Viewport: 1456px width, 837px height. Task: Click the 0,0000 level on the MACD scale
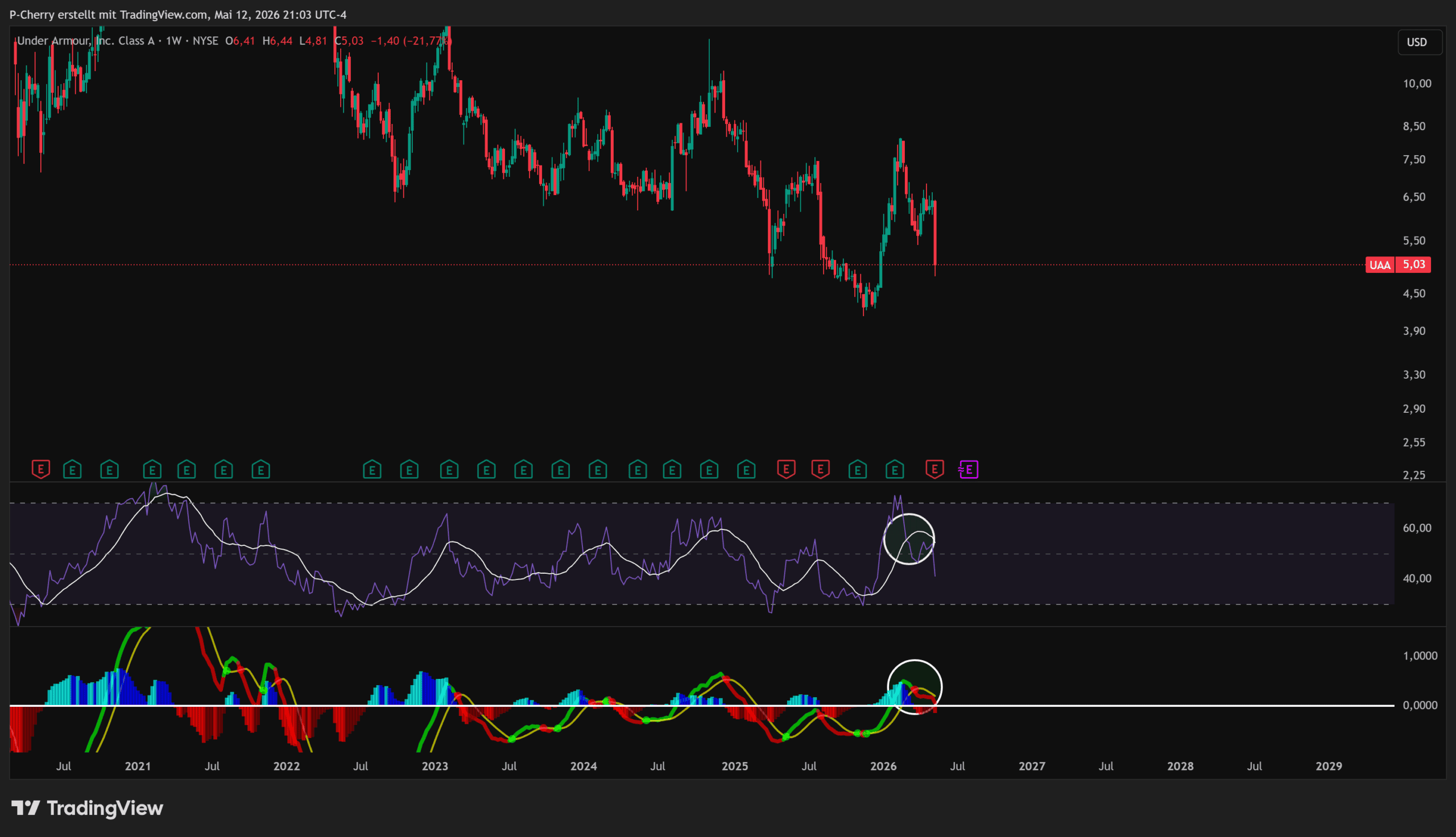coord(1420,705)
